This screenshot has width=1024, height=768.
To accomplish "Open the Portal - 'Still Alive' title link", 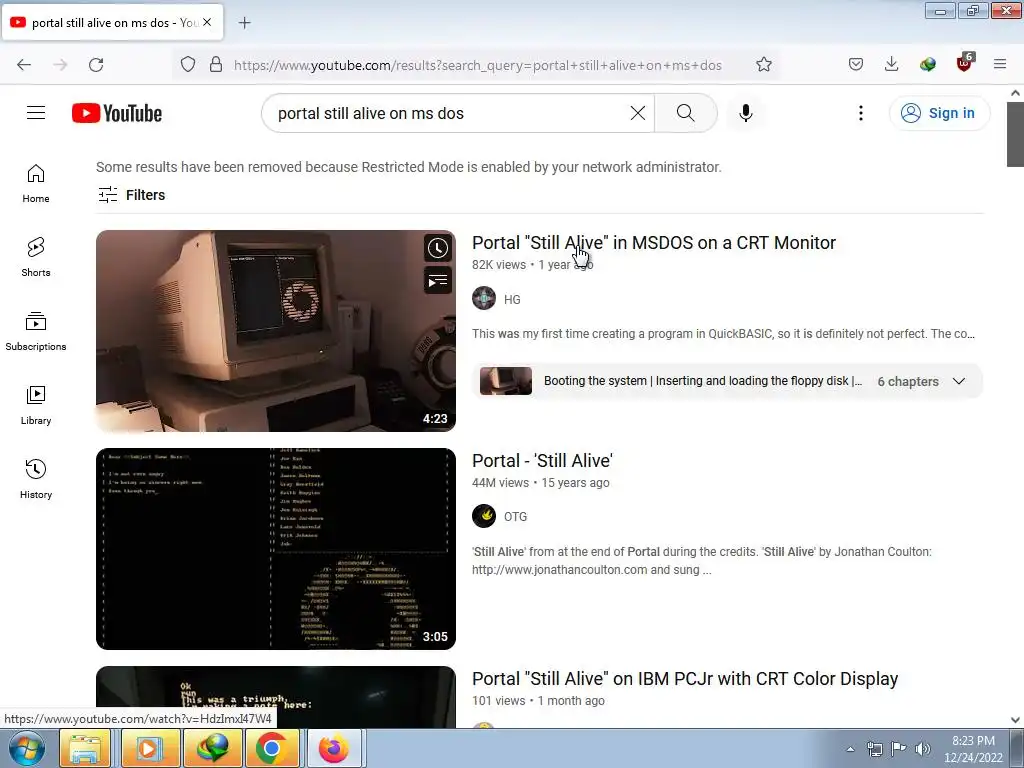I will pyautogui.click(x=542, y=460).
